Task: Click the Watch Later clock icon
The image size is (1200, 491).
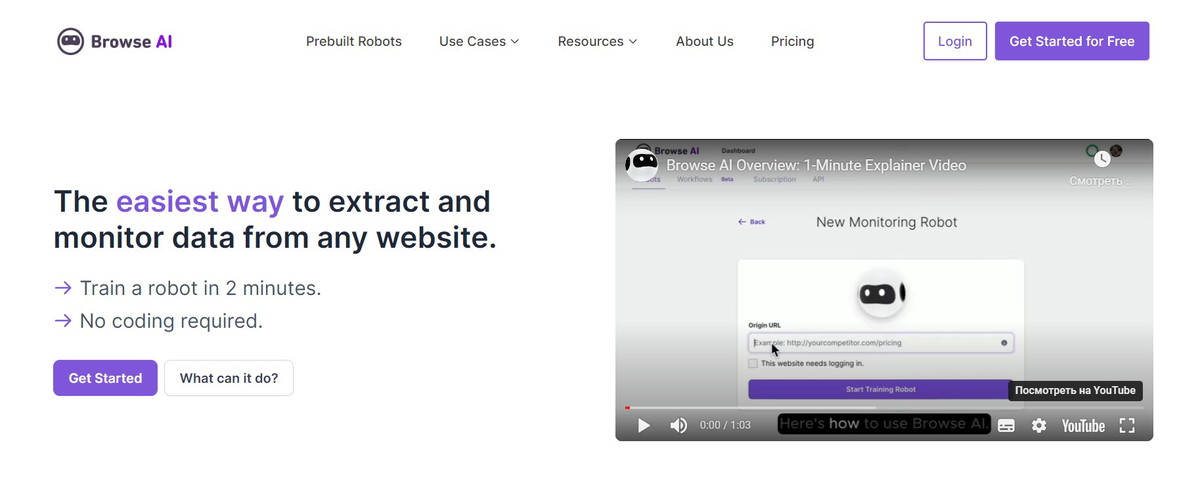Action: point(1102,159)
